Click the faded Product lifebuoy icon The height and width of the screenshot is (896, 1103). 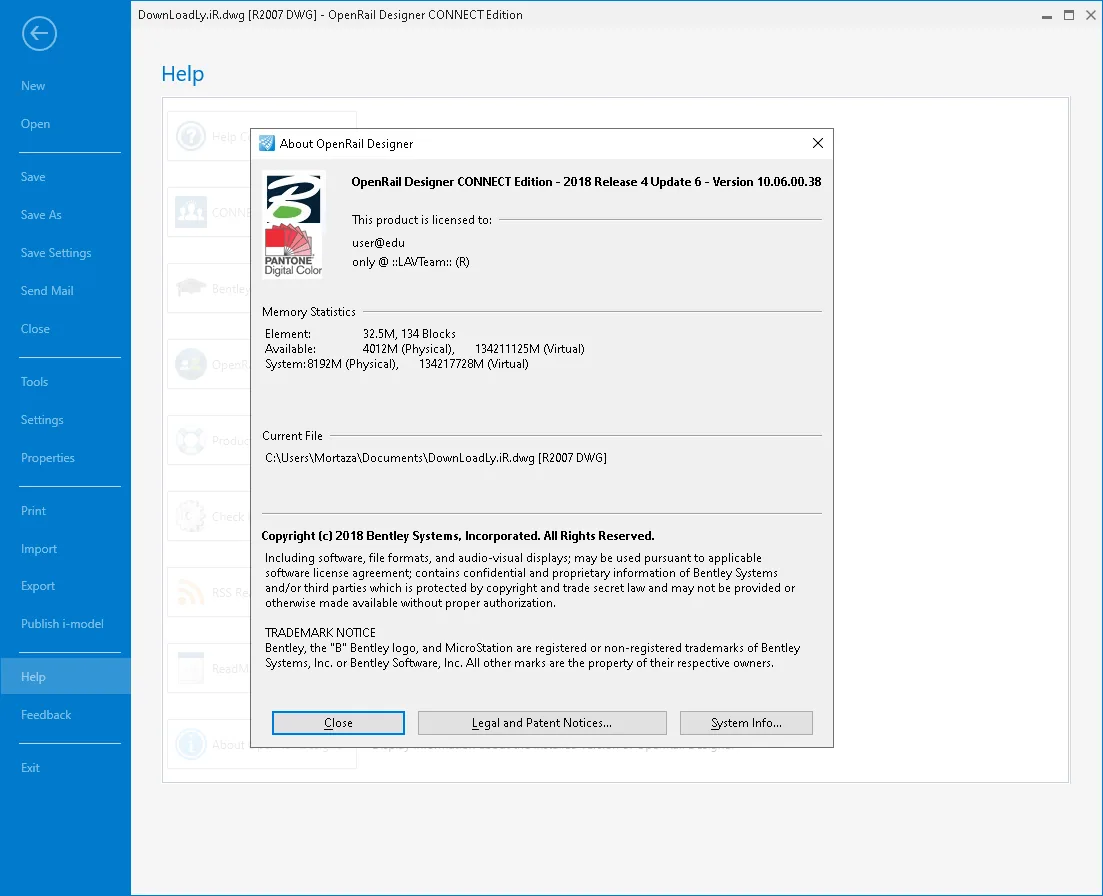tap(191, 440)
